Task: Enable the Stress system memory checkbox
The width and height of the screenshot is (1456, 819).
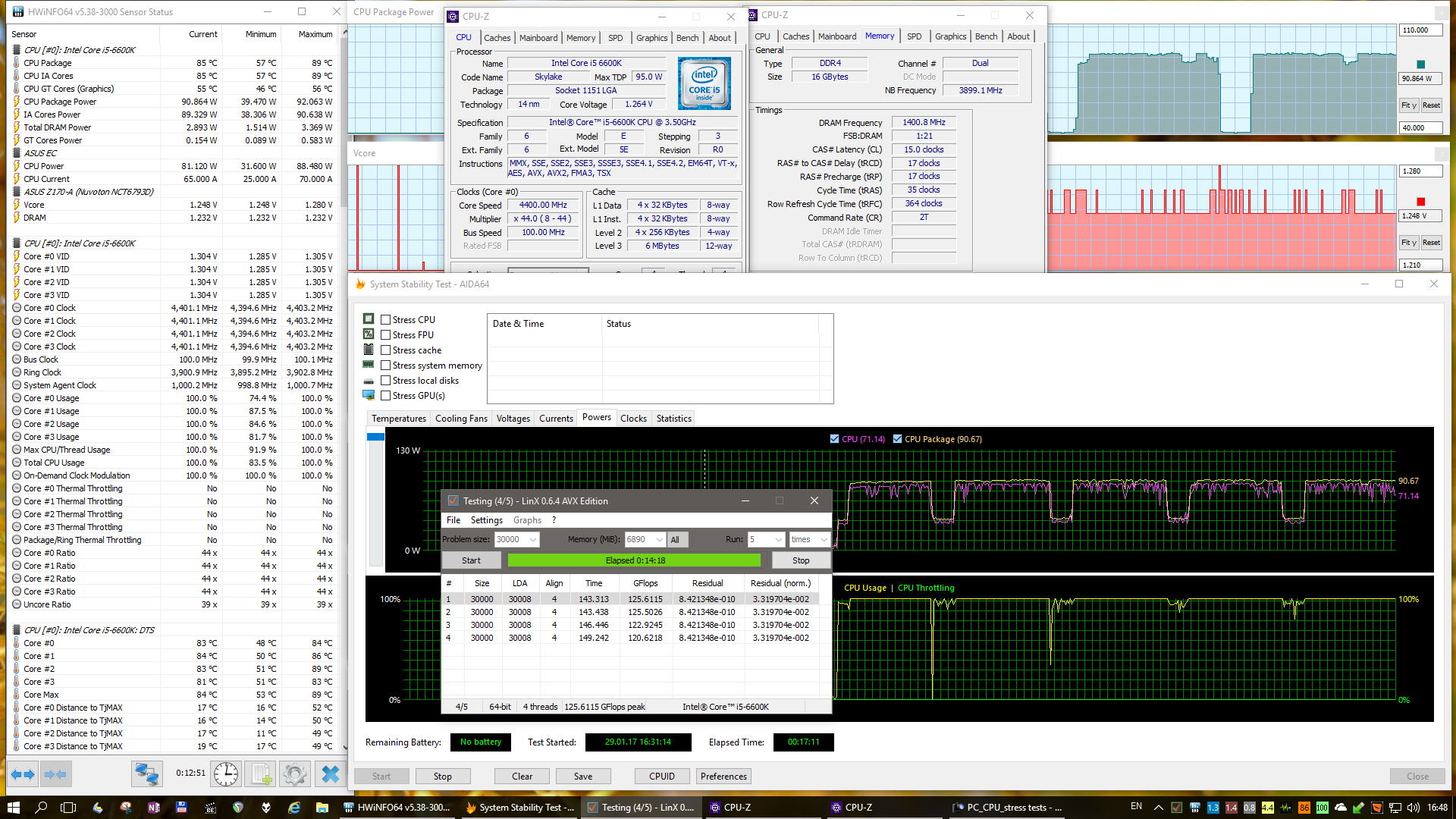Action: [386, 366]
